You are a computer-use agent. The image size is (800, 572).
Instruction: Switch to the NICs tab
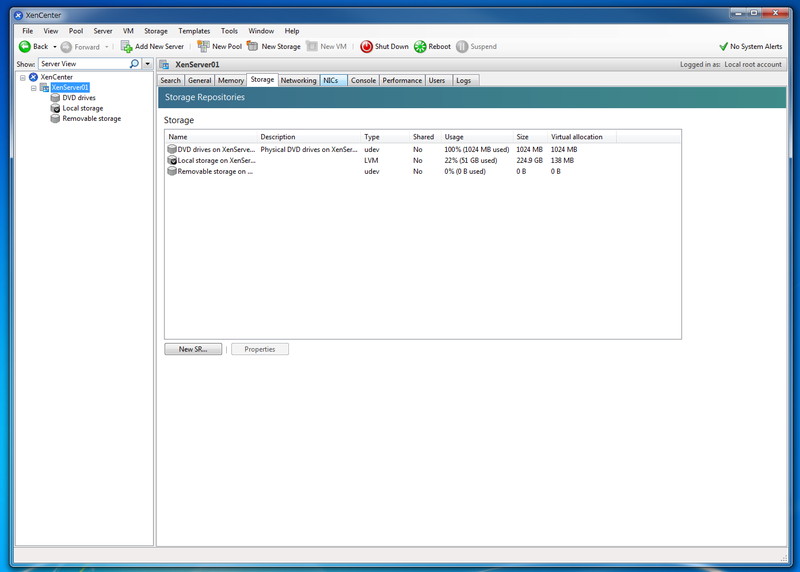pos(331,81)
